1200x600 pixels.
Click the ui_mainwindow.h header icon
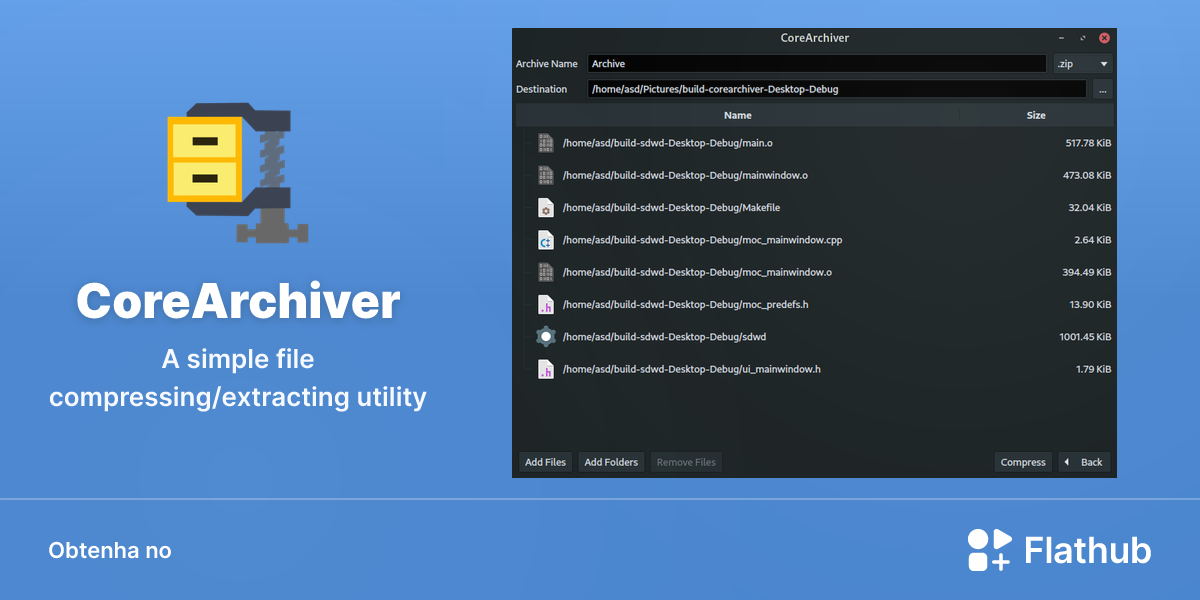tap(545, 369)
